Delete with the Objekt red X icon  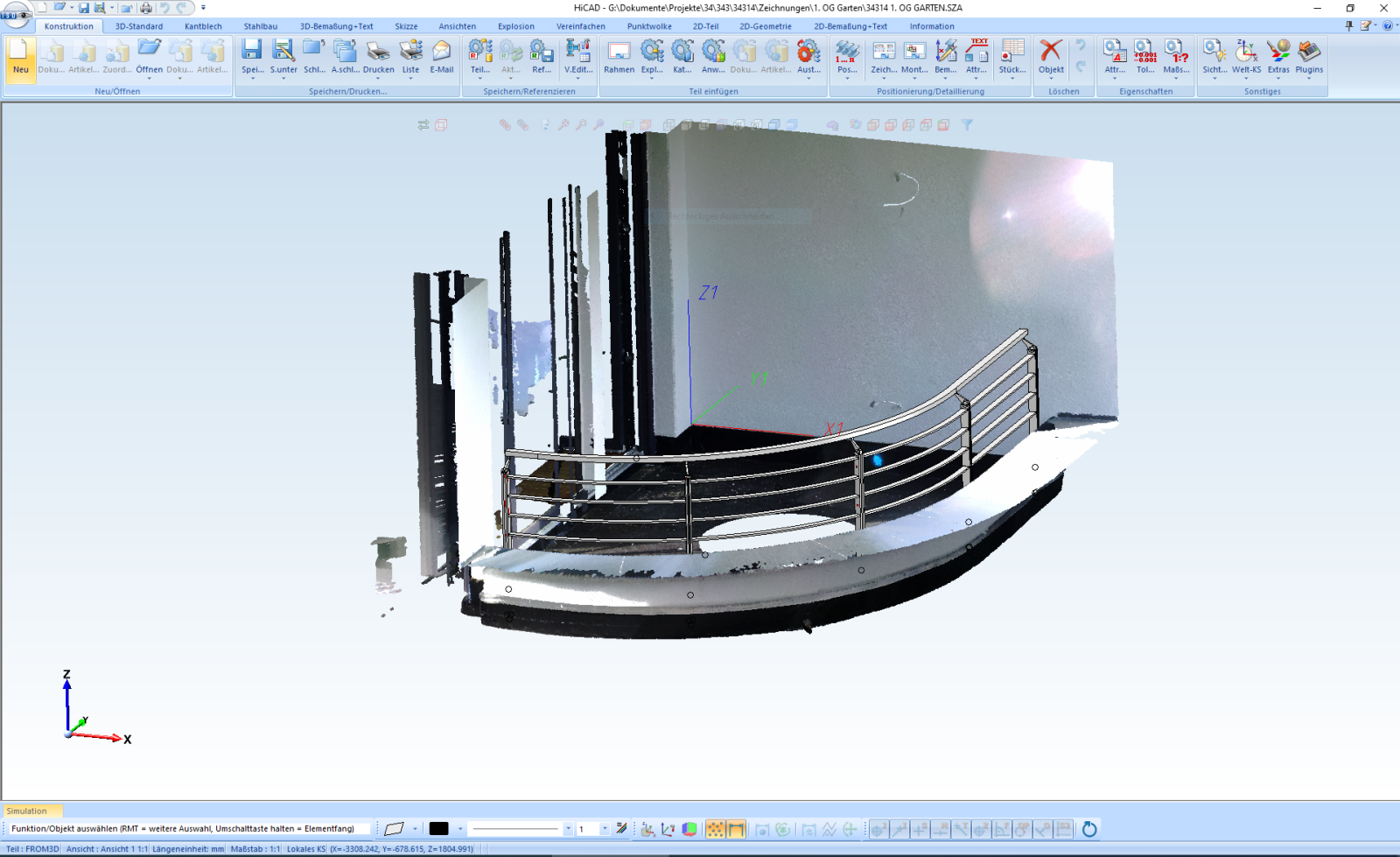[1051, 51]
